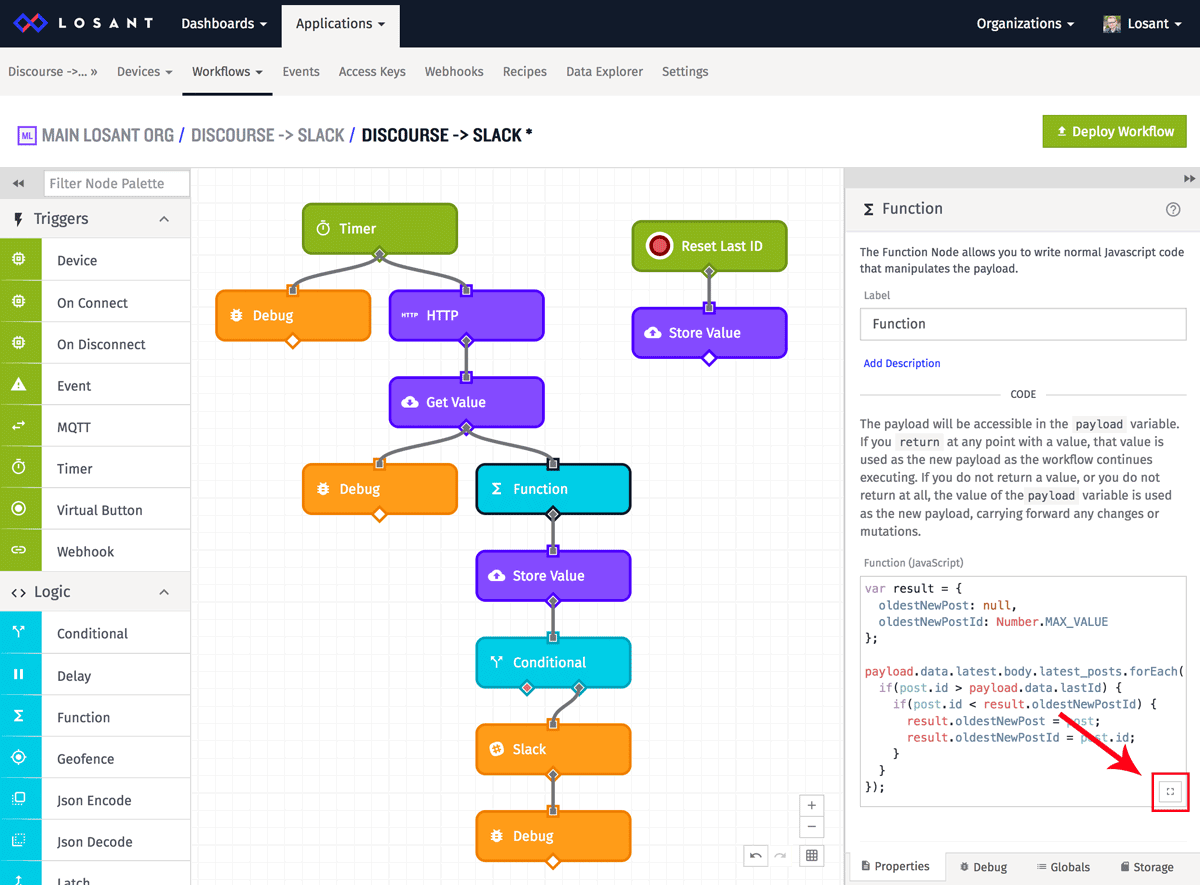The image size is (1200, 885).
Task: Collapse the Triggers palette section
Action: click(x=164, y=219)
